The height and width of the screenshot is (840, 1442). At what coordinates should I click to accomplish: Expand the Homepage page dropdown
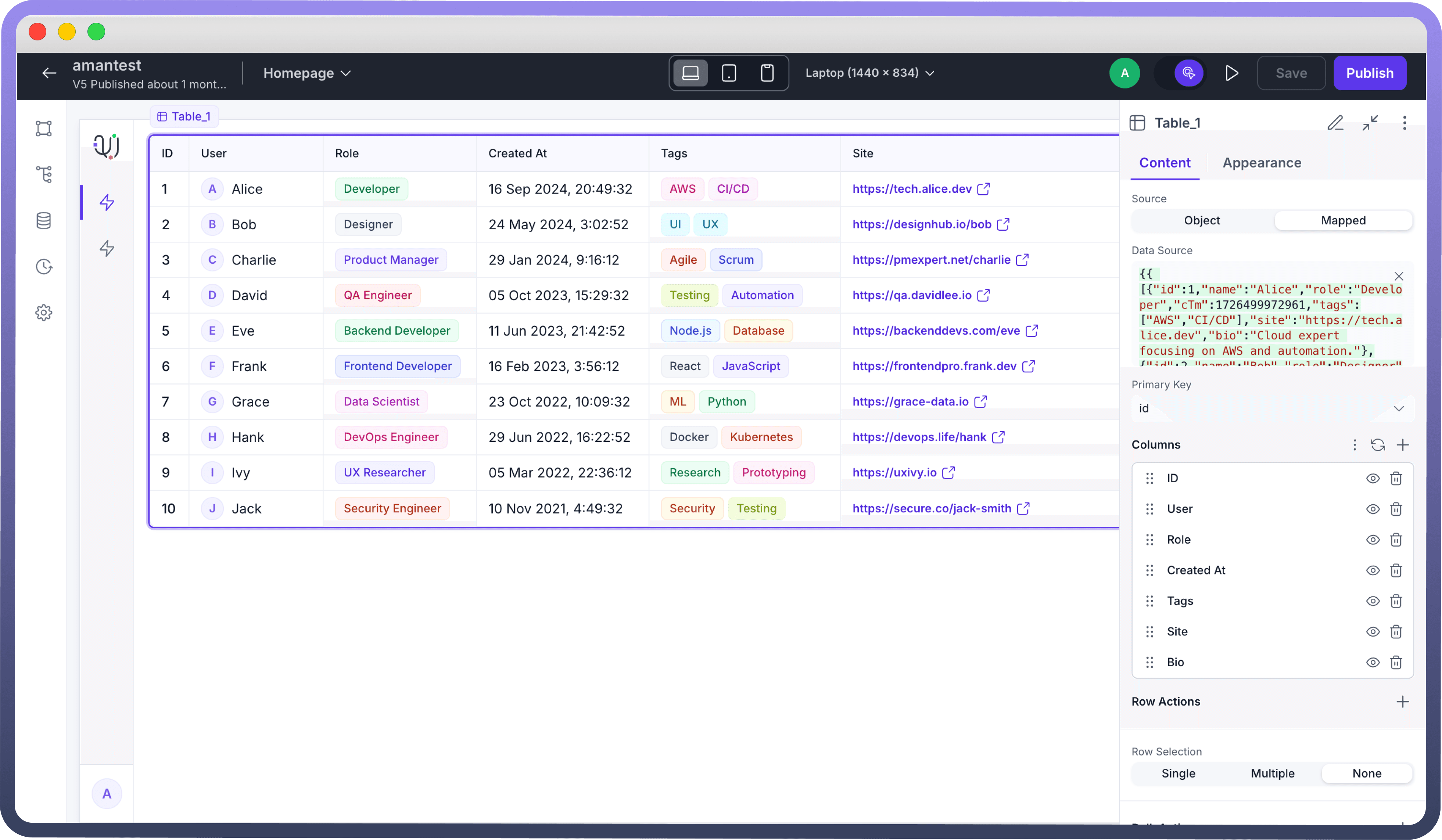pyautogui.click(x=307, y=73)
